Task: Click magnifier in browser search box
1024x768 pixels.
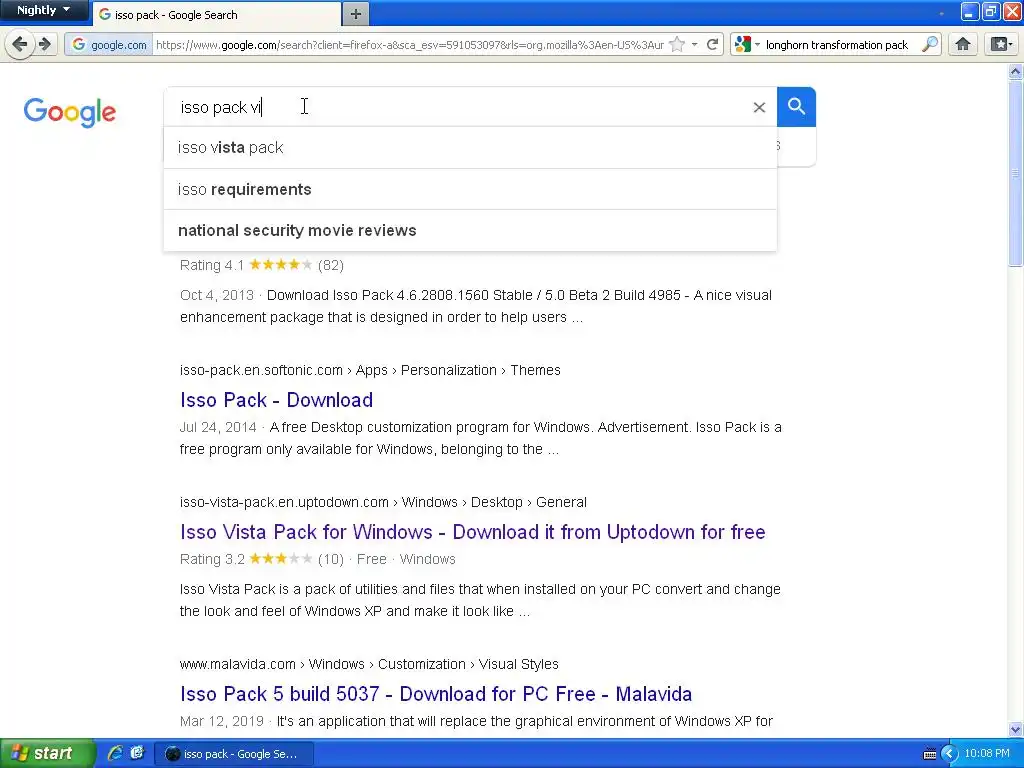Action: (929, 44)
